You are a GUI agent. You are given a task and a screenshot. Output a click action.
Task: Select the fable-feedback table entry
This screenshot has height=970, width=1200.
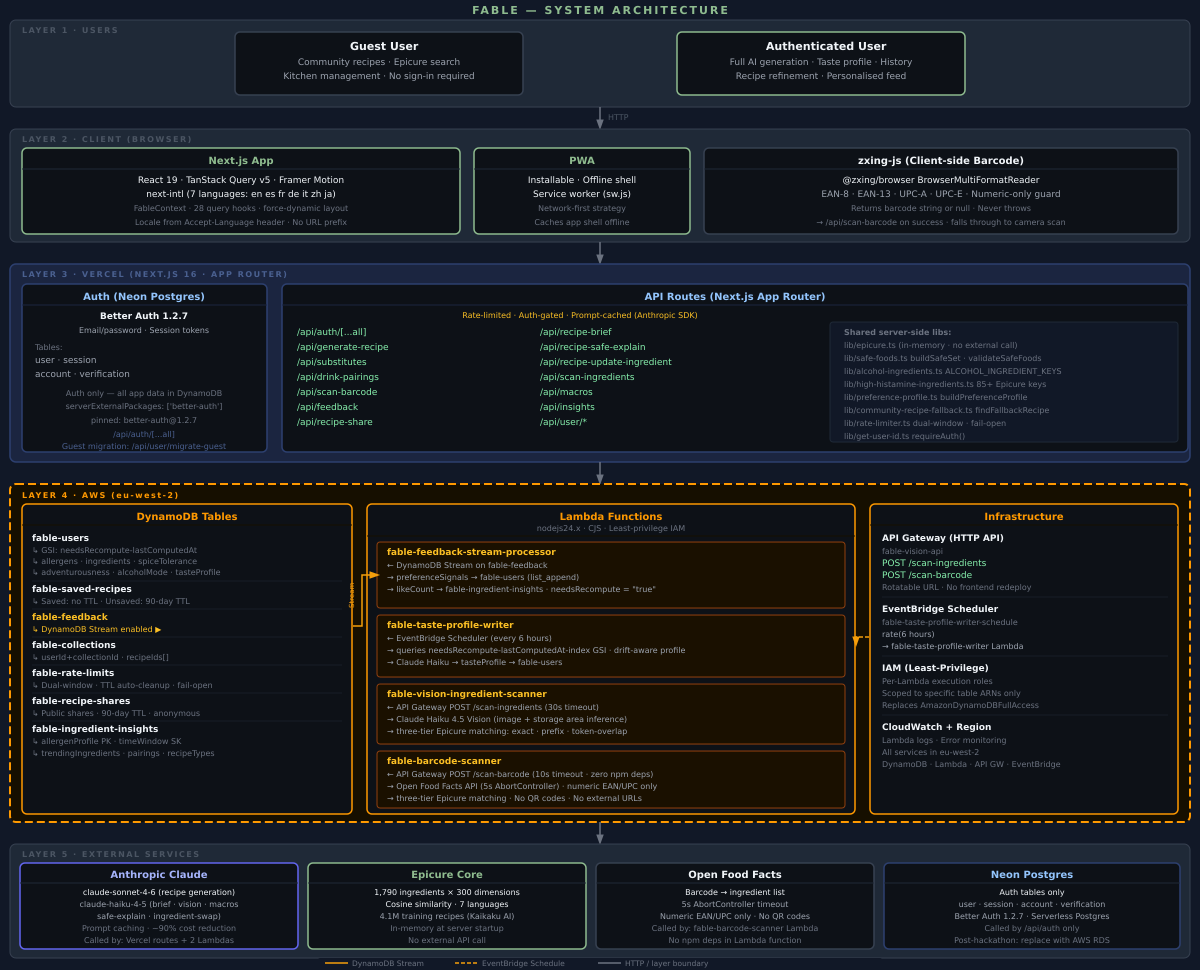(x=70, y=617)
